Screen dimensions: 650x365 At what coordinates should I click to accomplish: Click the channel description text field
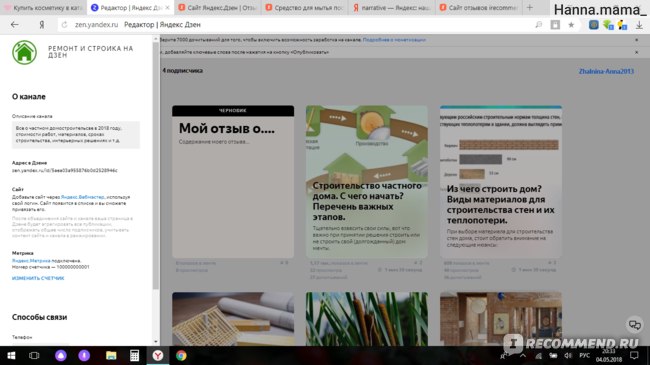(x=76, y=134)
